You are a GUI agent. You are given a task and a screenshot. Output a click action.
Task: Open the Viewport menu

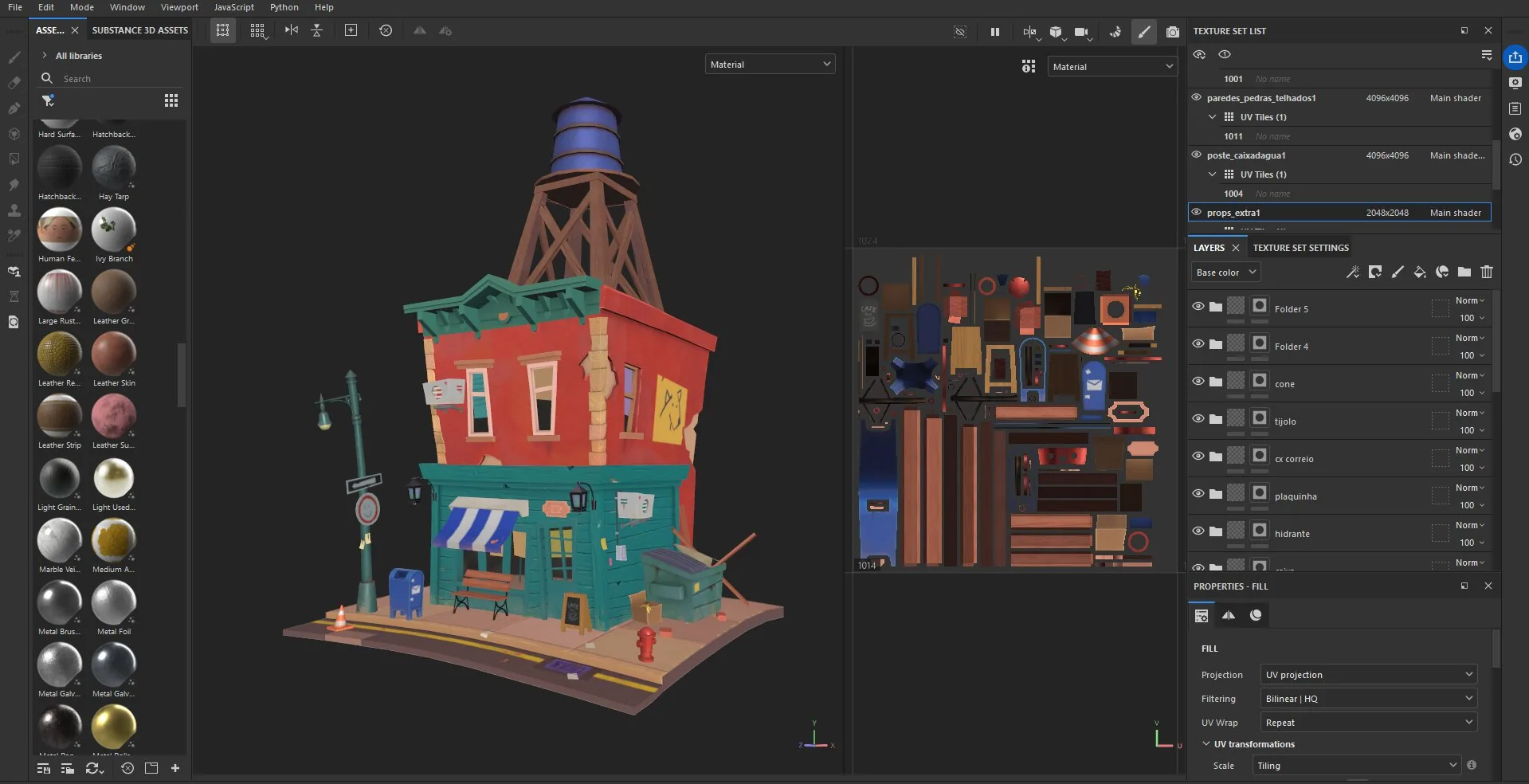pyautogui.click(x=179, y=7)
